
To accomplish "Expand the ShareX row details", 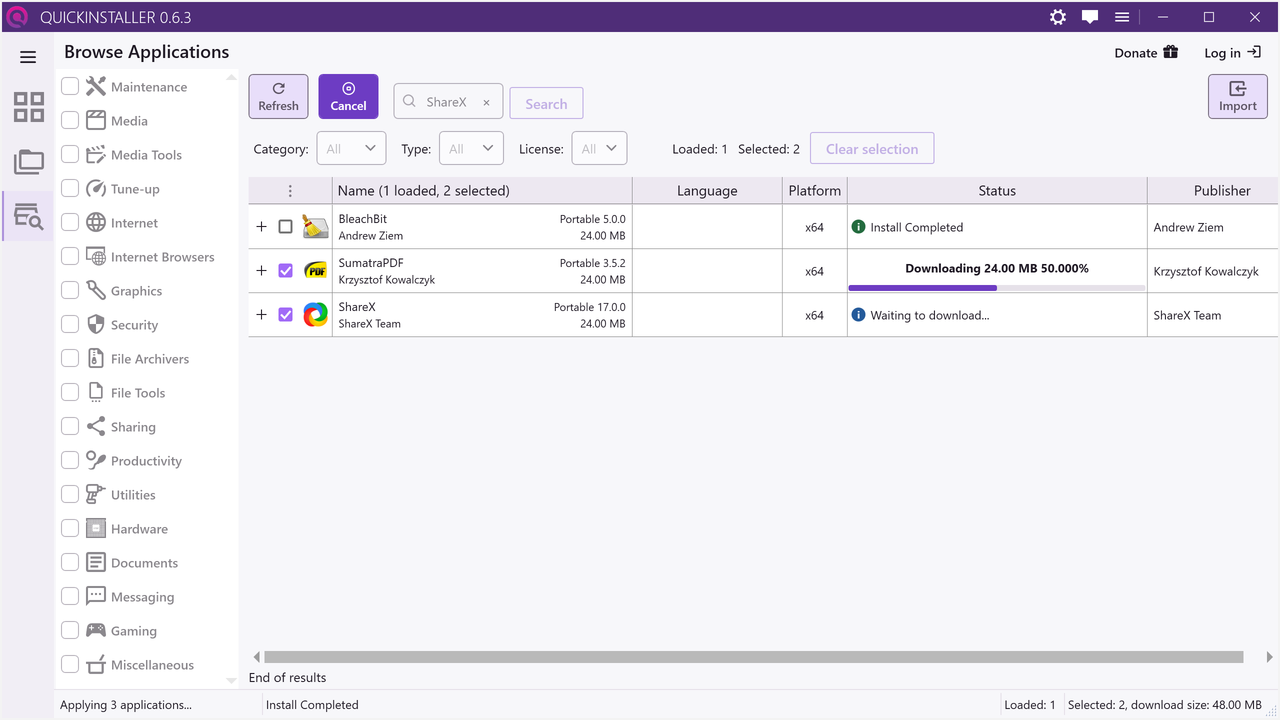I will point(262,314).
